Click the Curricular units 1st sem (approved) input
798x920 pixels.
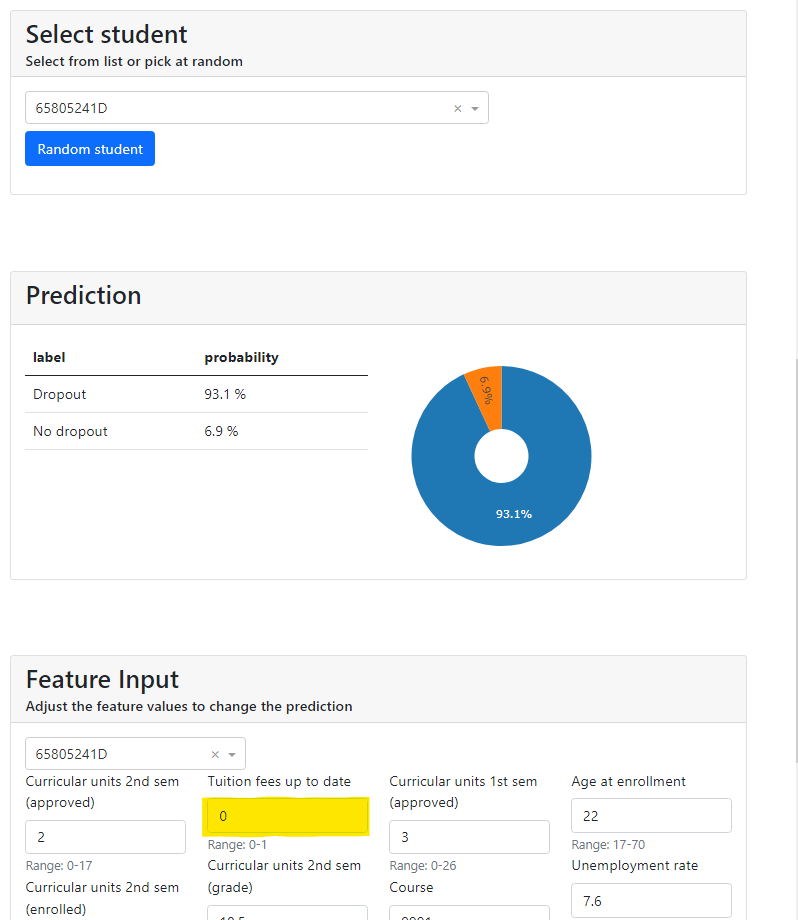click(x=469, y=837)
